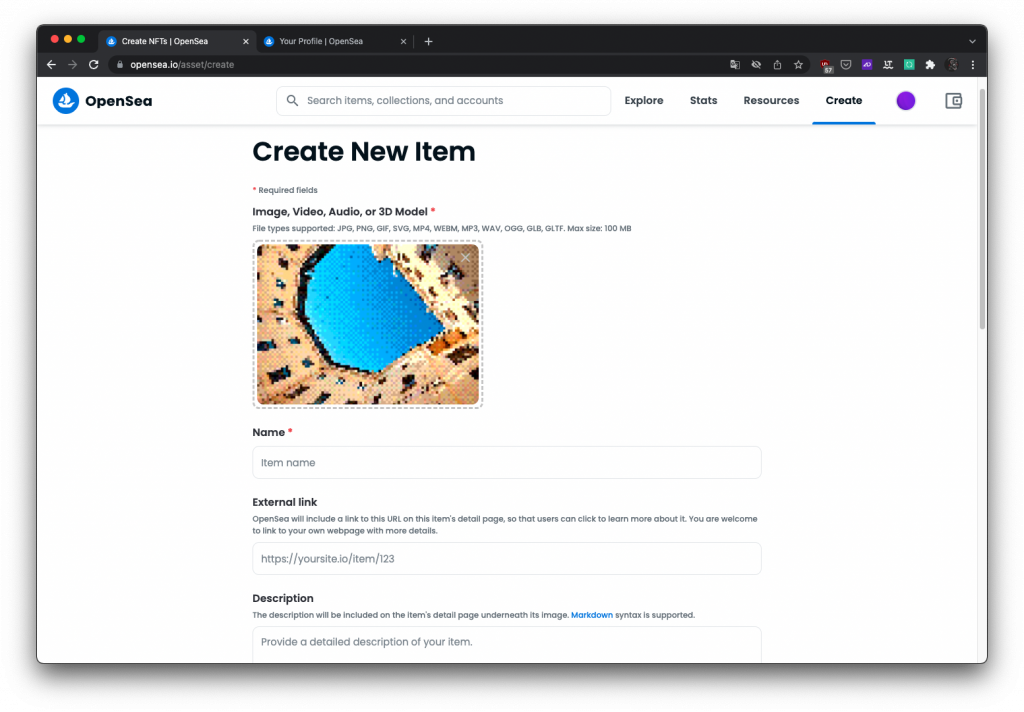
Task: Click the Required fields note
Action: click(x=285, y=190)
